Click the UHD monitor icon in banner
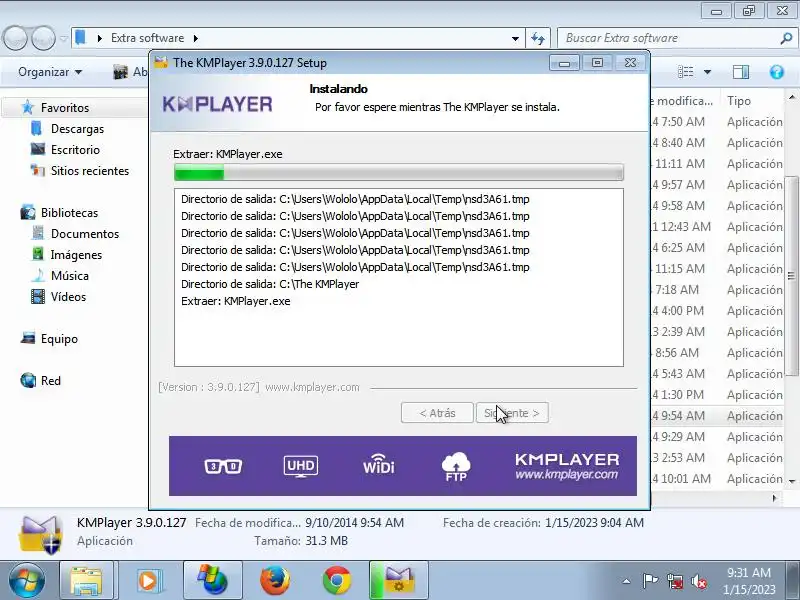This screenshot has width=800, height=600. (x=301, y=466)
